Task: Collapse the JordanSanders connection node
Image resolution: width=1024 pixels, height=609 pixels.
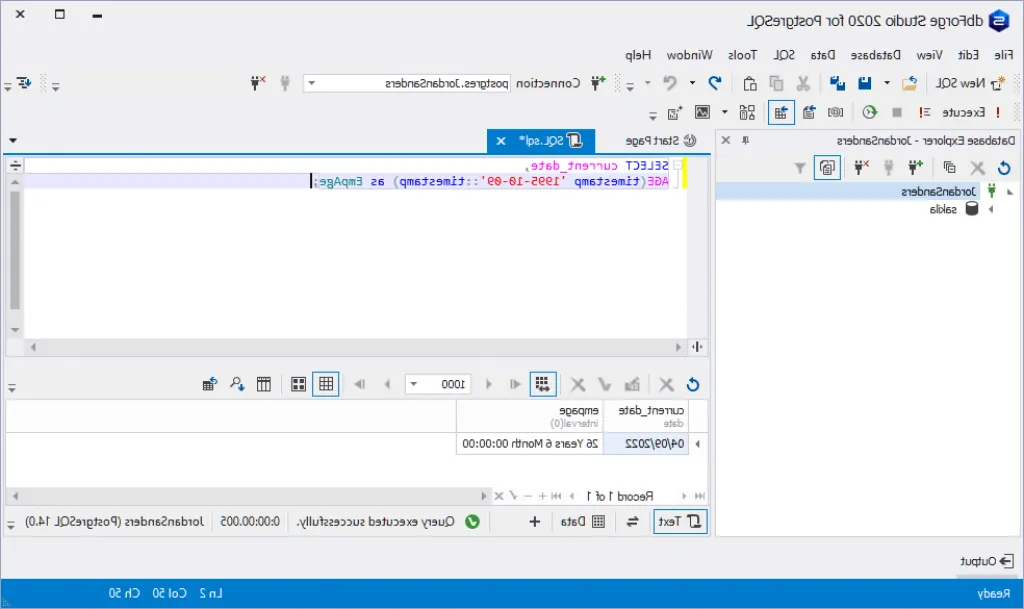Action: [x=1010, y=192]
